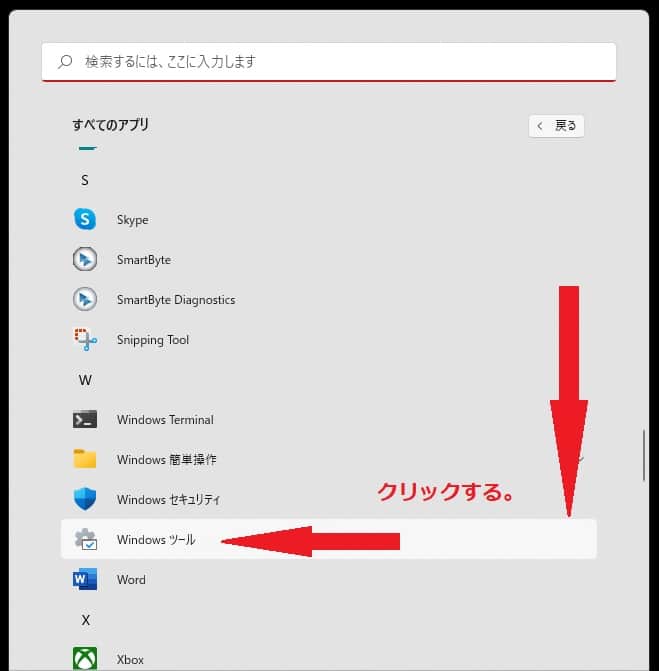This screenshot has height=671, width=659.
Task: Launch SmartByte via its icon
Action: (x=85, y=259)
